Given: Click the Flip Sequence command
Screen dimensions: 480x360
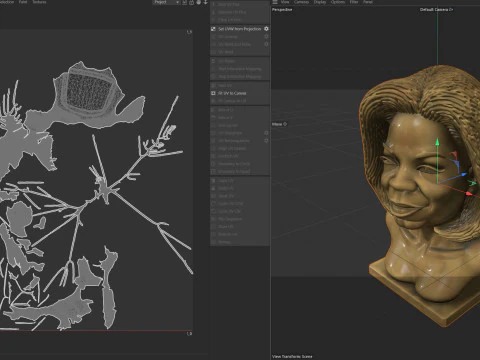Looking at the screenshot, I should (230, 219).
